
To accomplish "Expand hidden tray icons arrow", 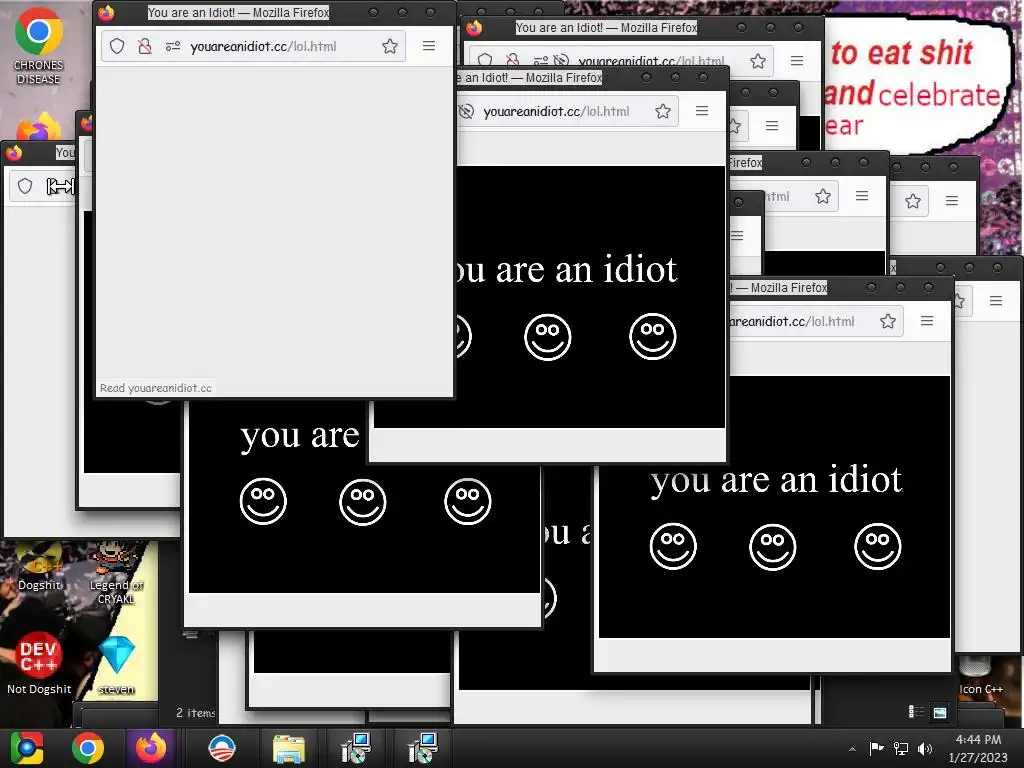I will pos(852,749).
